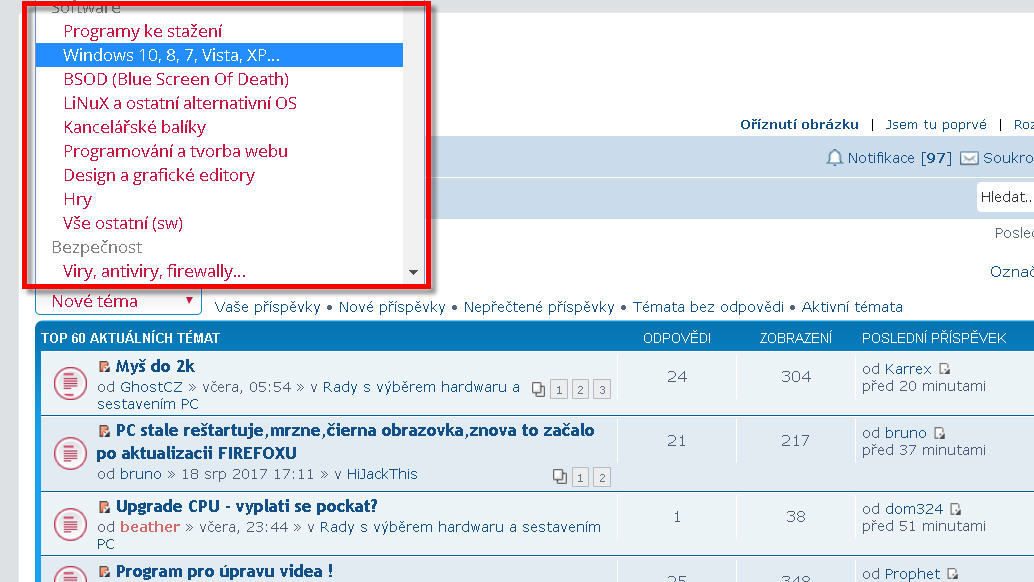Open the 'Upgrade CPU - vyplati se pockat?' thread

point(246,506)
